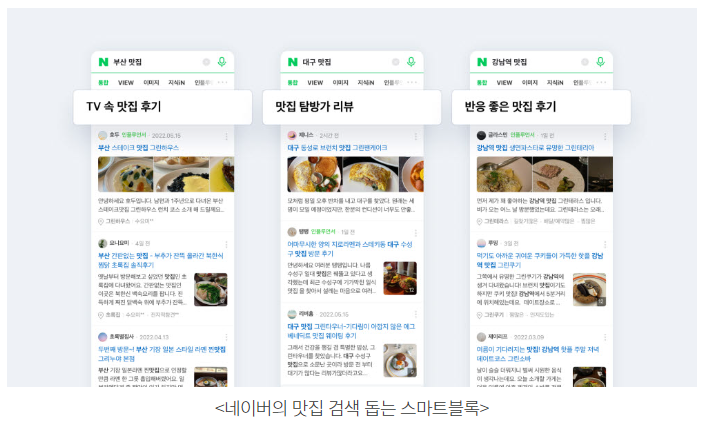Tap the microphone icon in 대구 맛집 search

(x=411, y=61)
